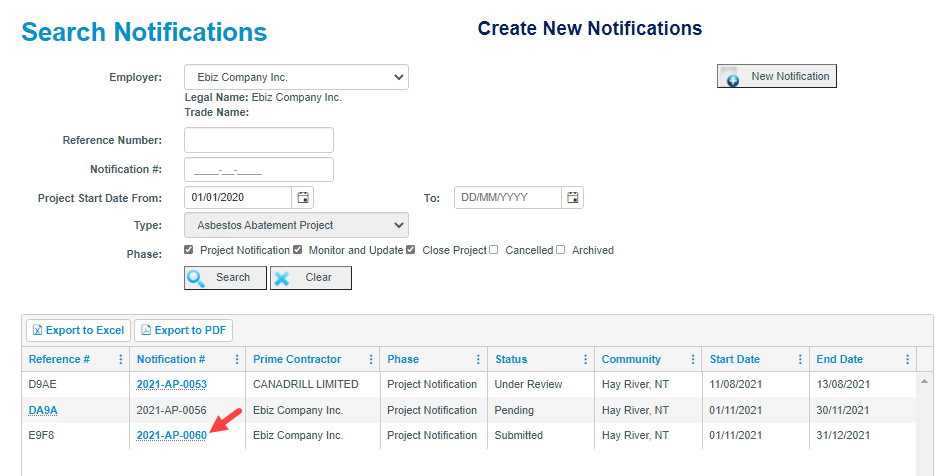
Task: Select the 11/08/2021 start date cell
Action: click(756, 385)
